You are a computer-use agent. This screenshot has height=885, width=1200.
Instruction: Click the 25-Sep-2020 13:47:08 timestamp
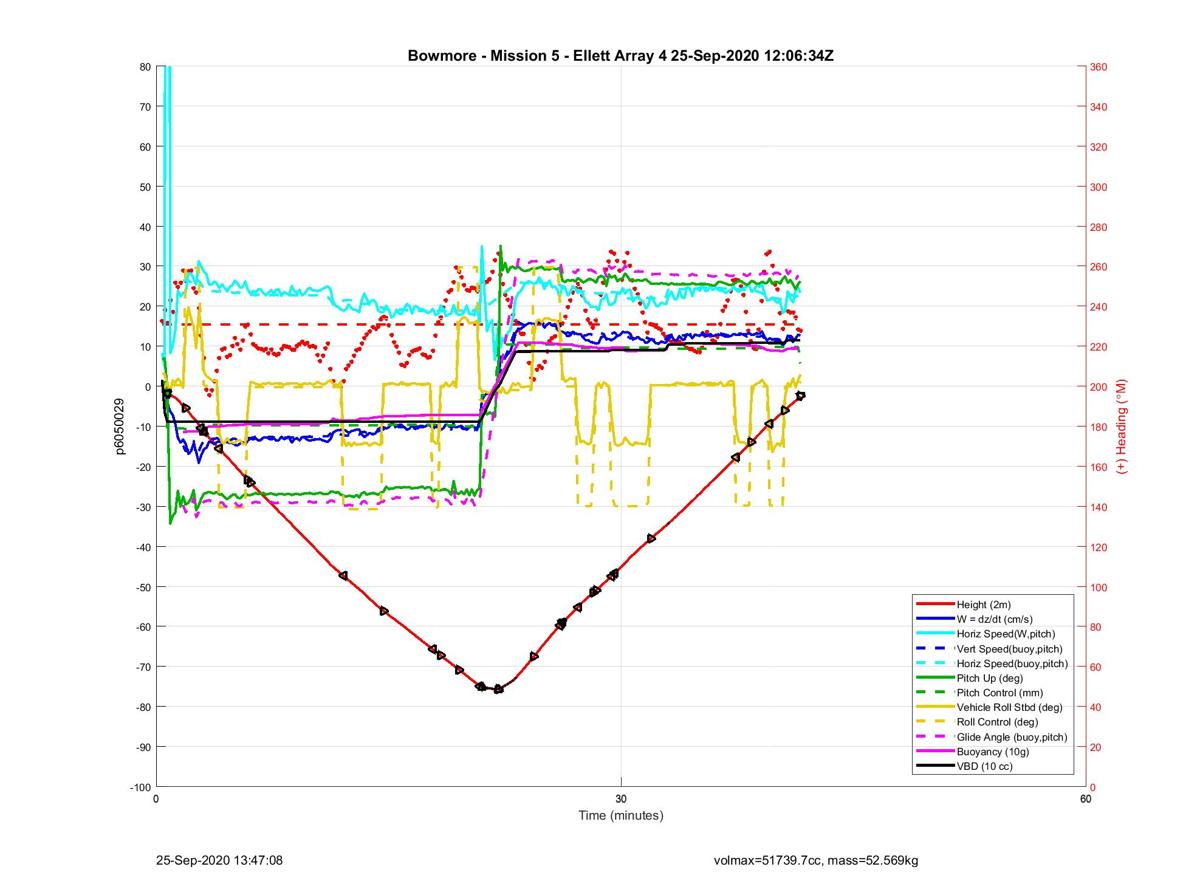219,860
